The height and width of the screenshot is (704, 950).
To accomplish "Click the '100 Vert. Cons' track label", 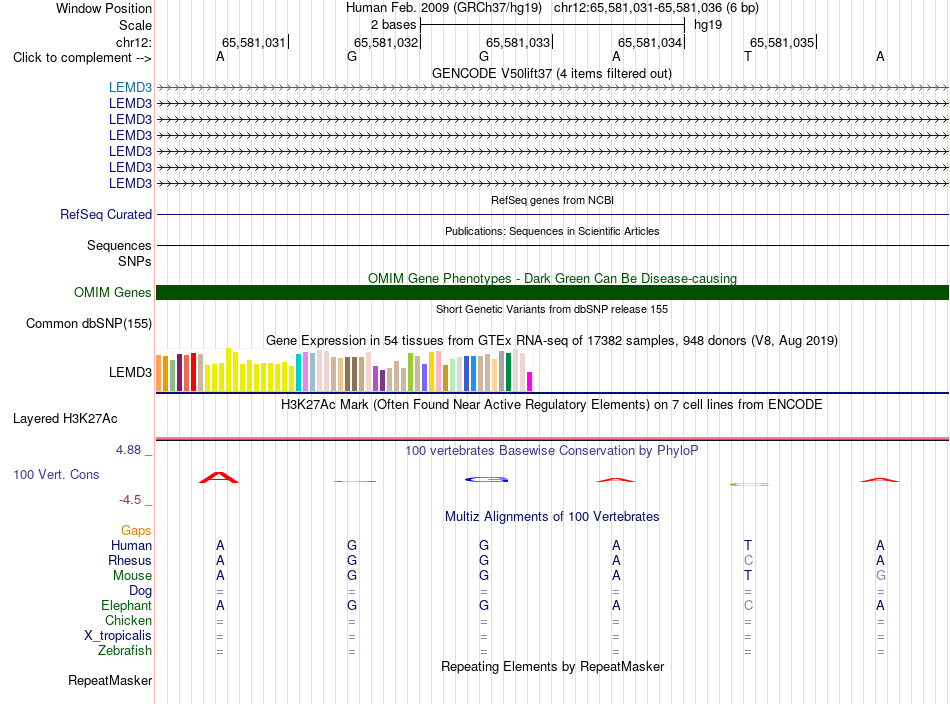I will pos(56,474).
